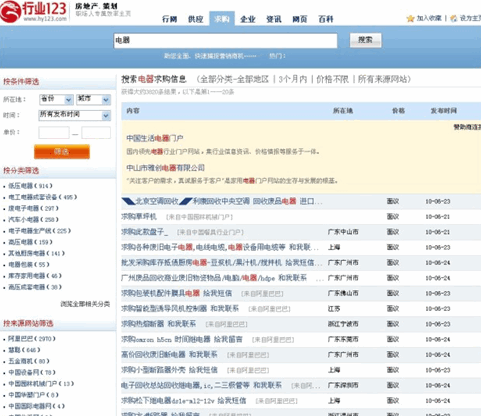
Task: Click the 搜索 search button
Action: [365, 40]
